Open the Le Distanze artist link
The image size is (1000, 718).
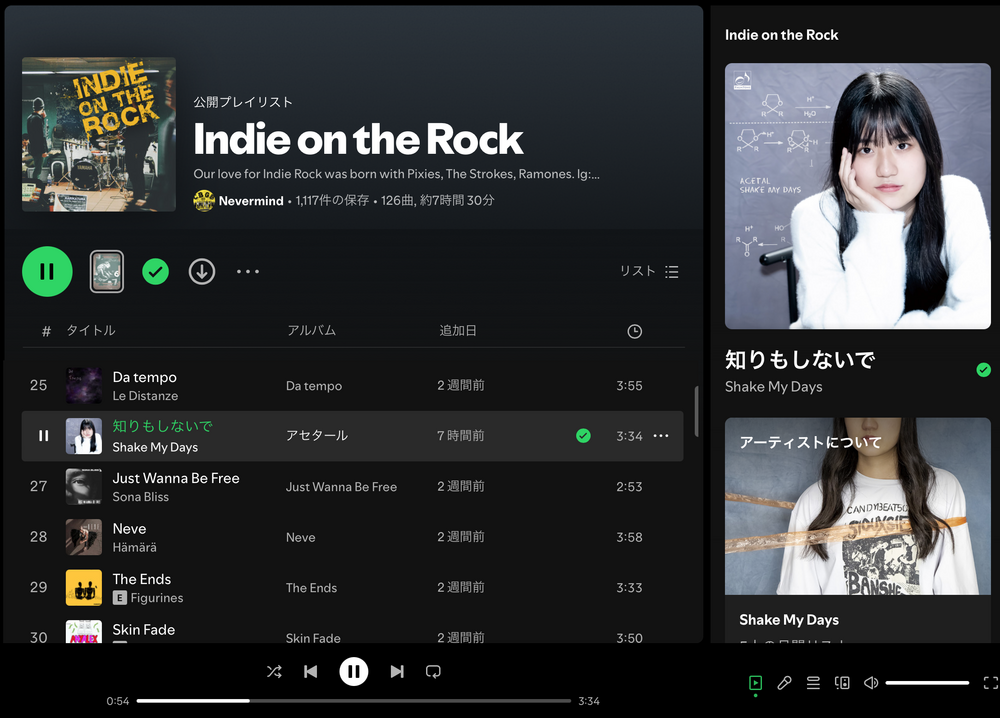pos(145,396)
